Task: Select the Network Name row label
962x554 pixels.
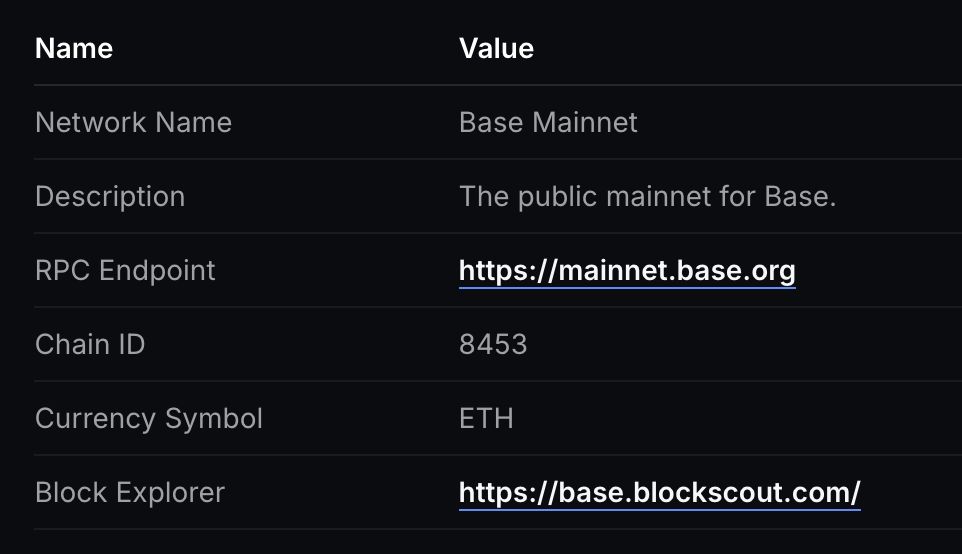Action: tap(133, 122)
